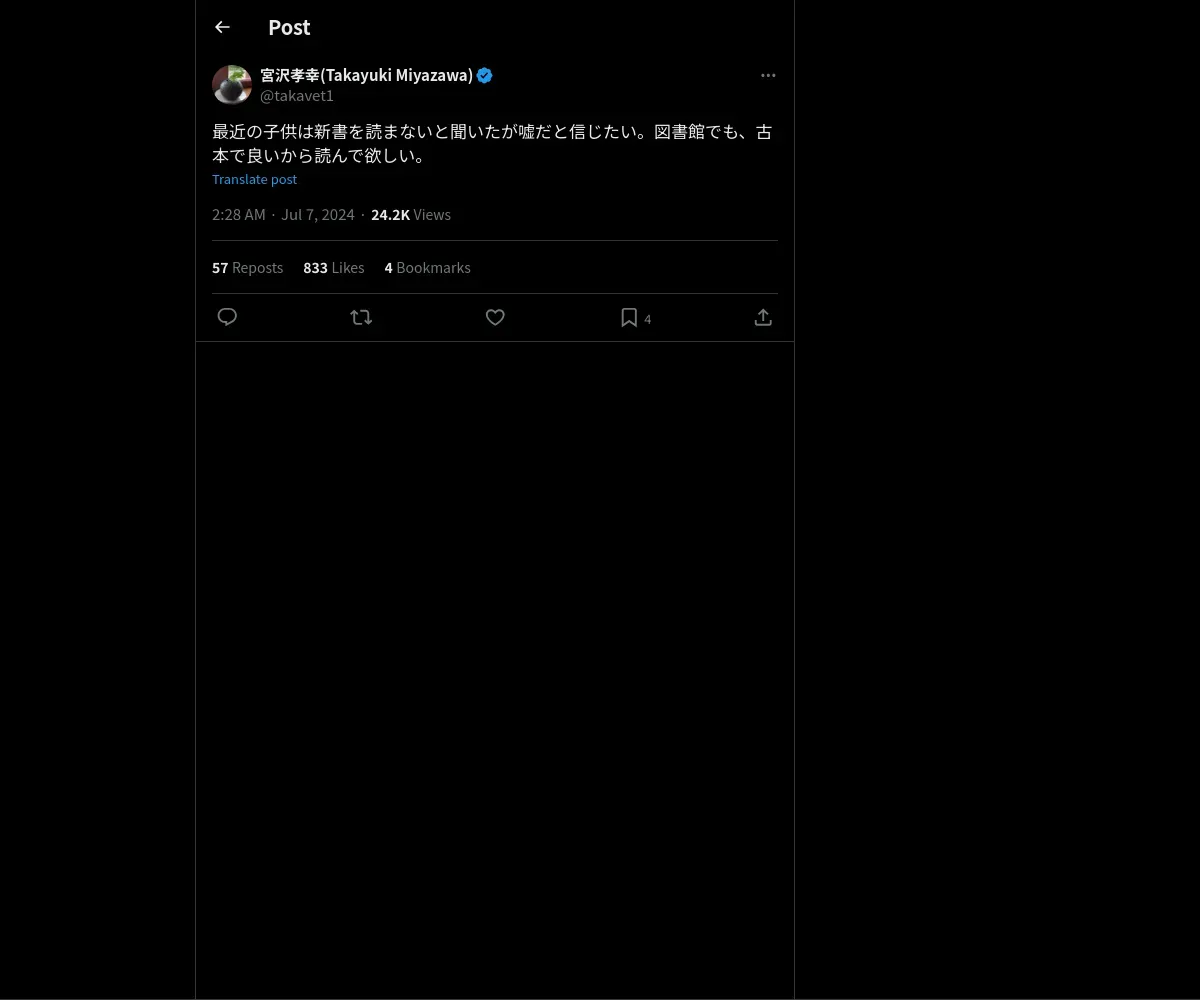Like the post with the heart icon
This screenshot has height=1000, width=1200.
pos(495,317)
